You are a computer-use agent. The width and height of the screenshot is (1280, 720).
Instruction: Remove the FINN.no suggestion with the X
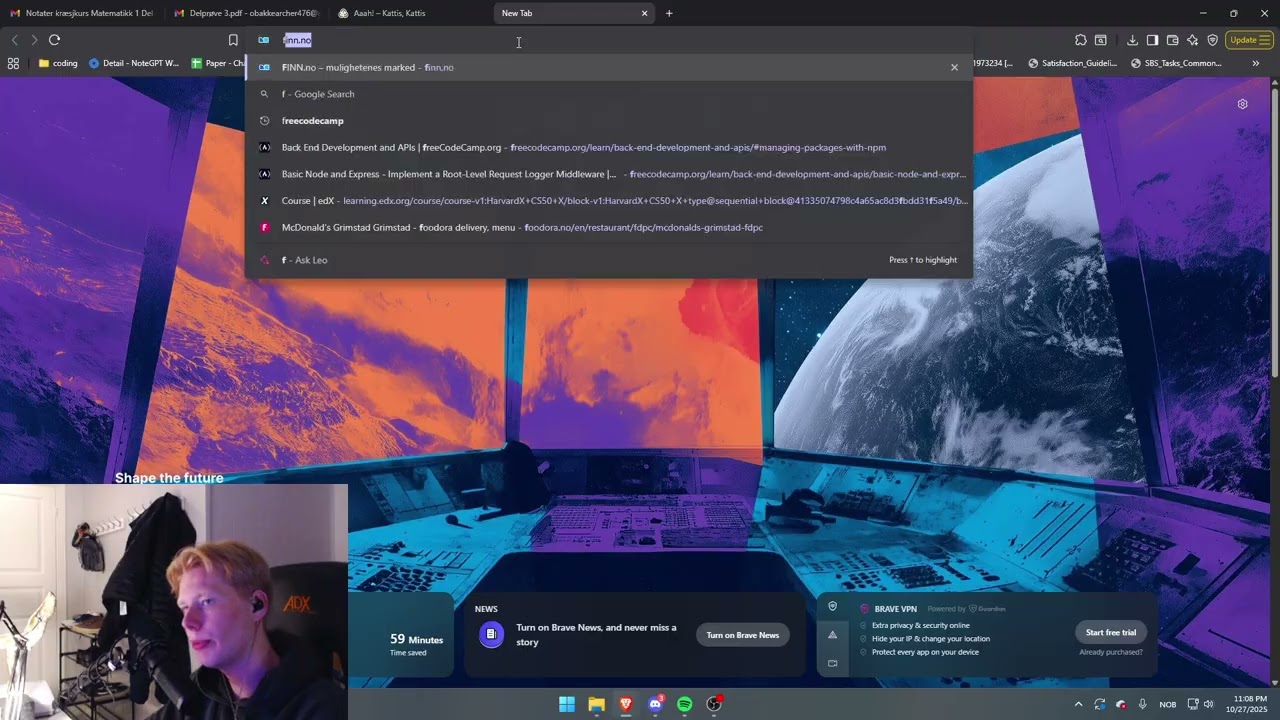point(954,67)
